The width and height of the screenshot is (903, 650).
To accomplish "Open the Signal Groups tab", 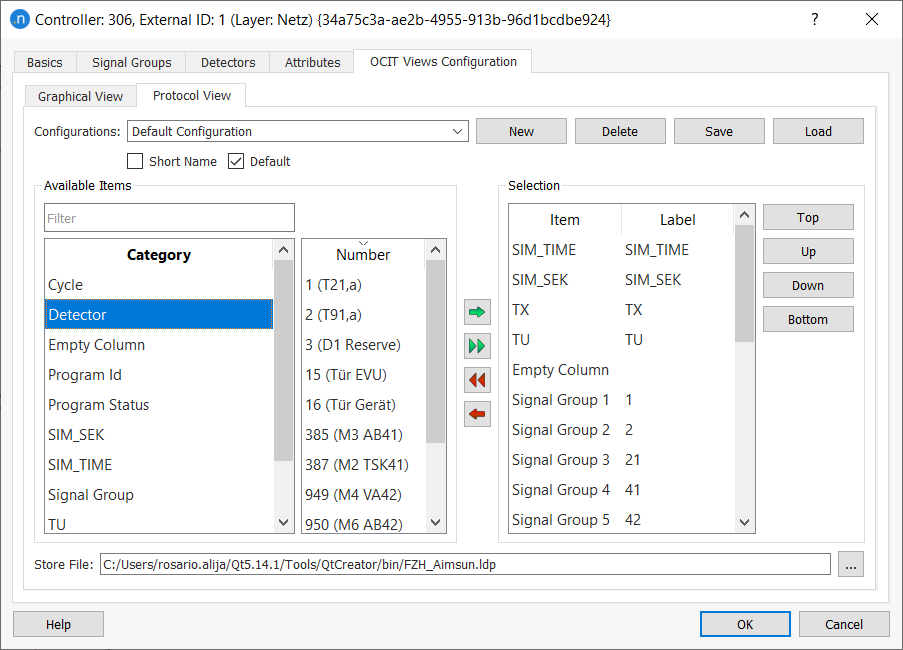I will tap(131, 62).
